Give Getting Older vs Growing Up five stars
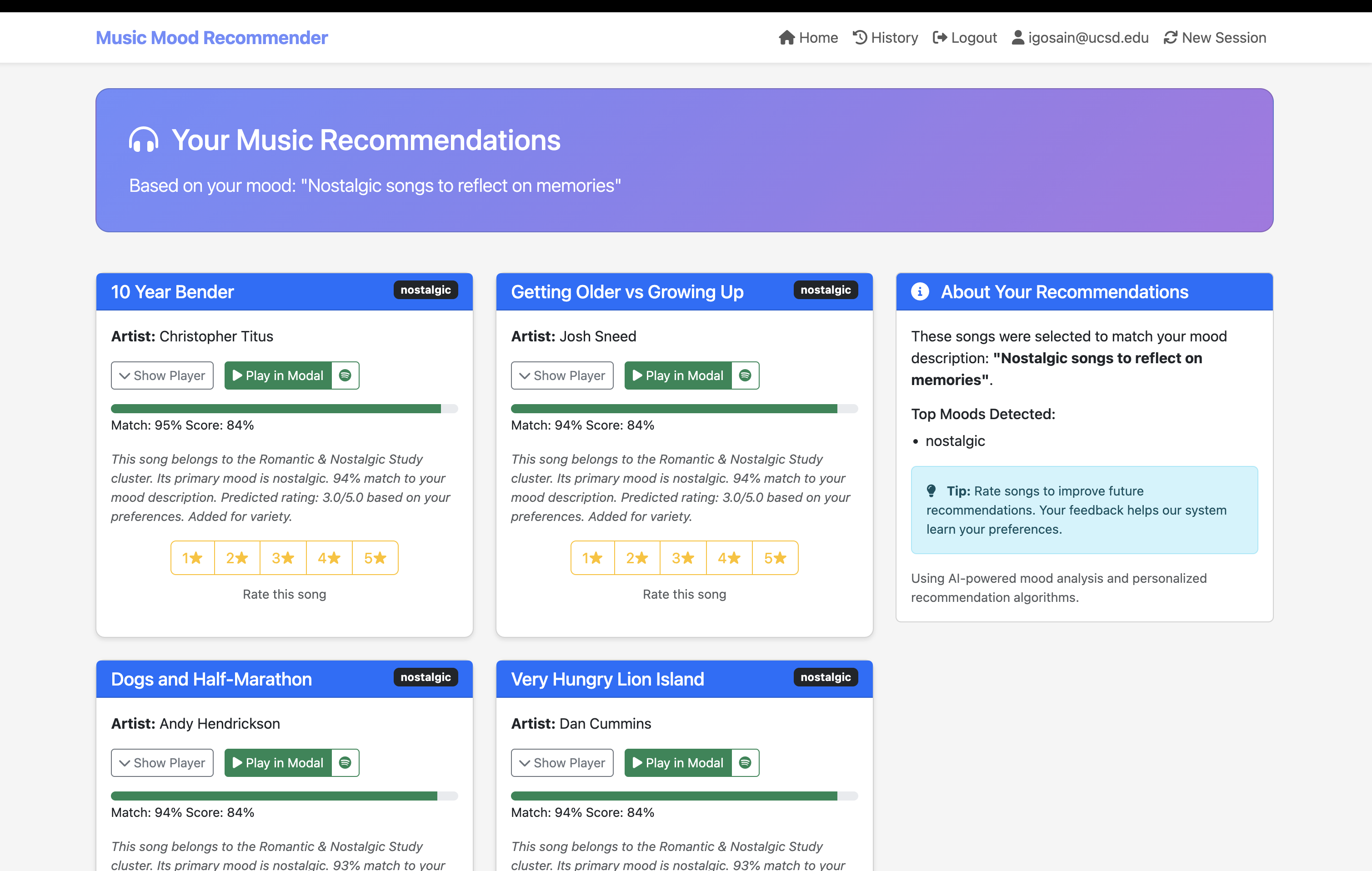 tap(775, 558)
